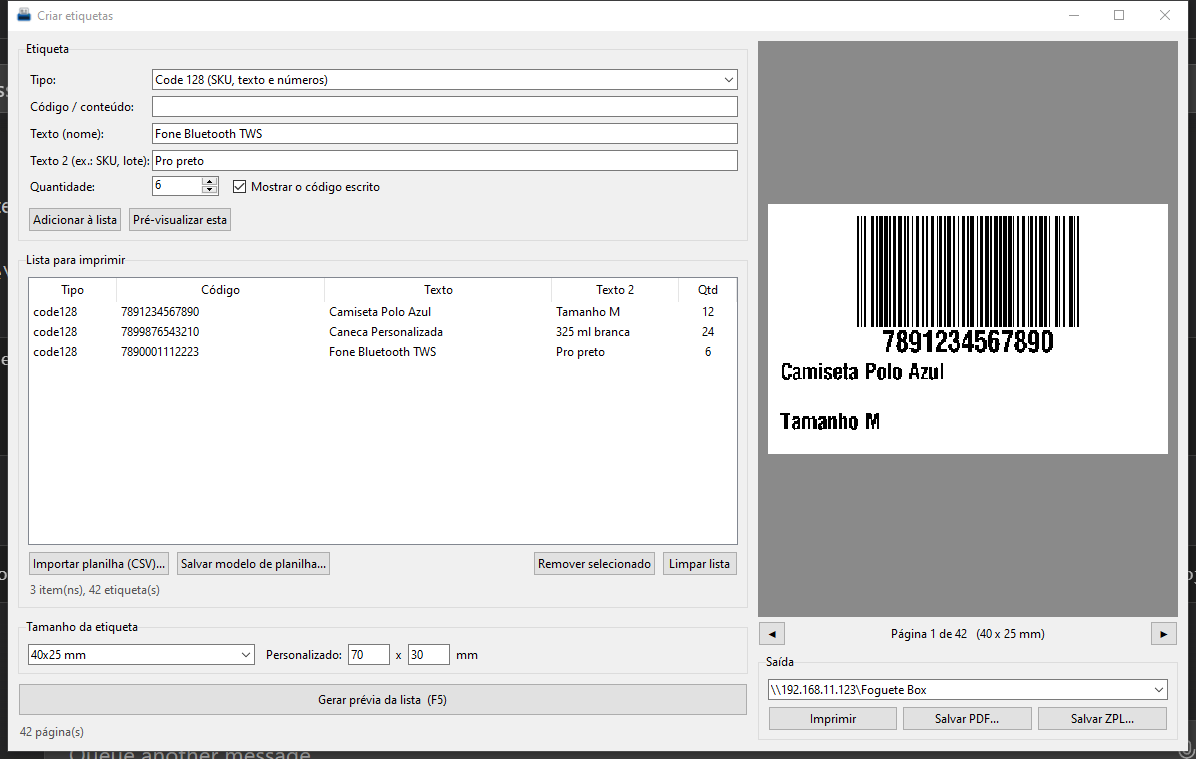
Task: Click the barcode label preview thumbnail
Action: point(967,329)
